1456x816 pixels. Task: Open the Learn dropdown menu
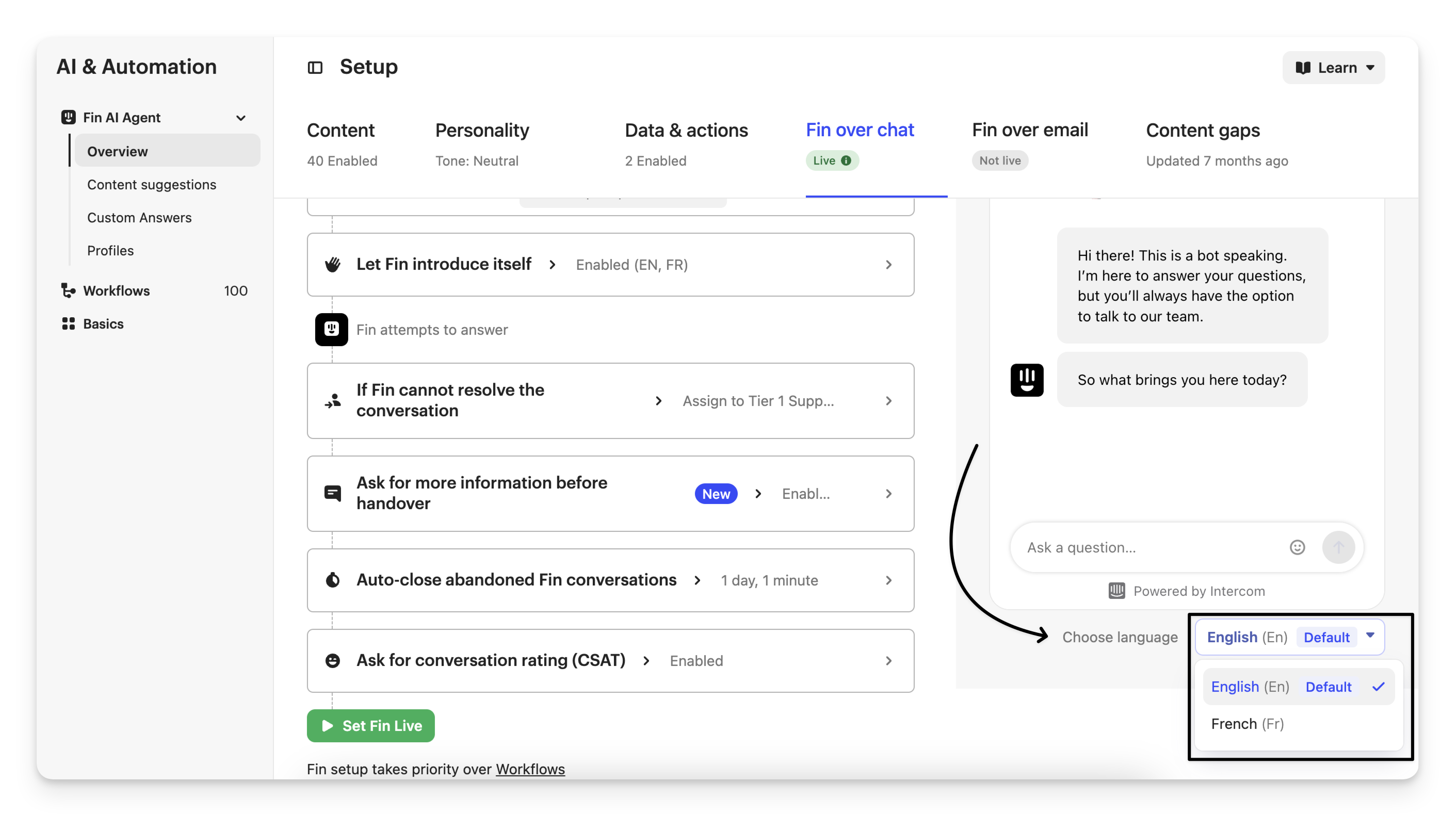point(1333,68)
